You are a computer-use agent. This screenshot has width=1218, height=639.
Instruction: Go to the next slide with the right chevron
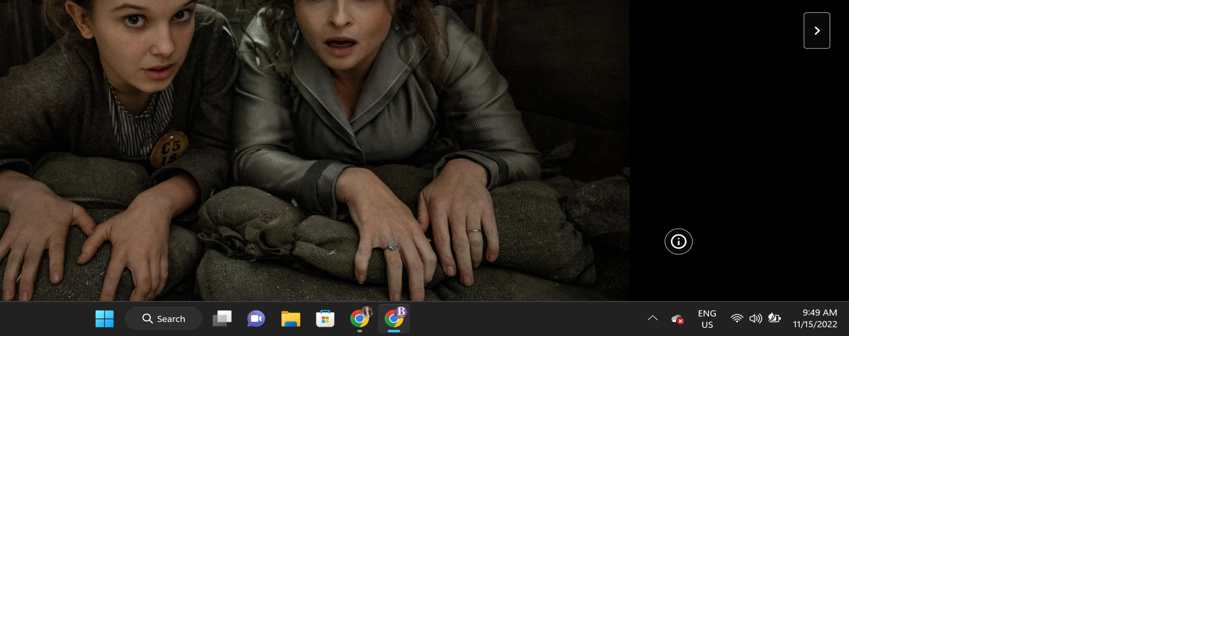click(816, 31)
